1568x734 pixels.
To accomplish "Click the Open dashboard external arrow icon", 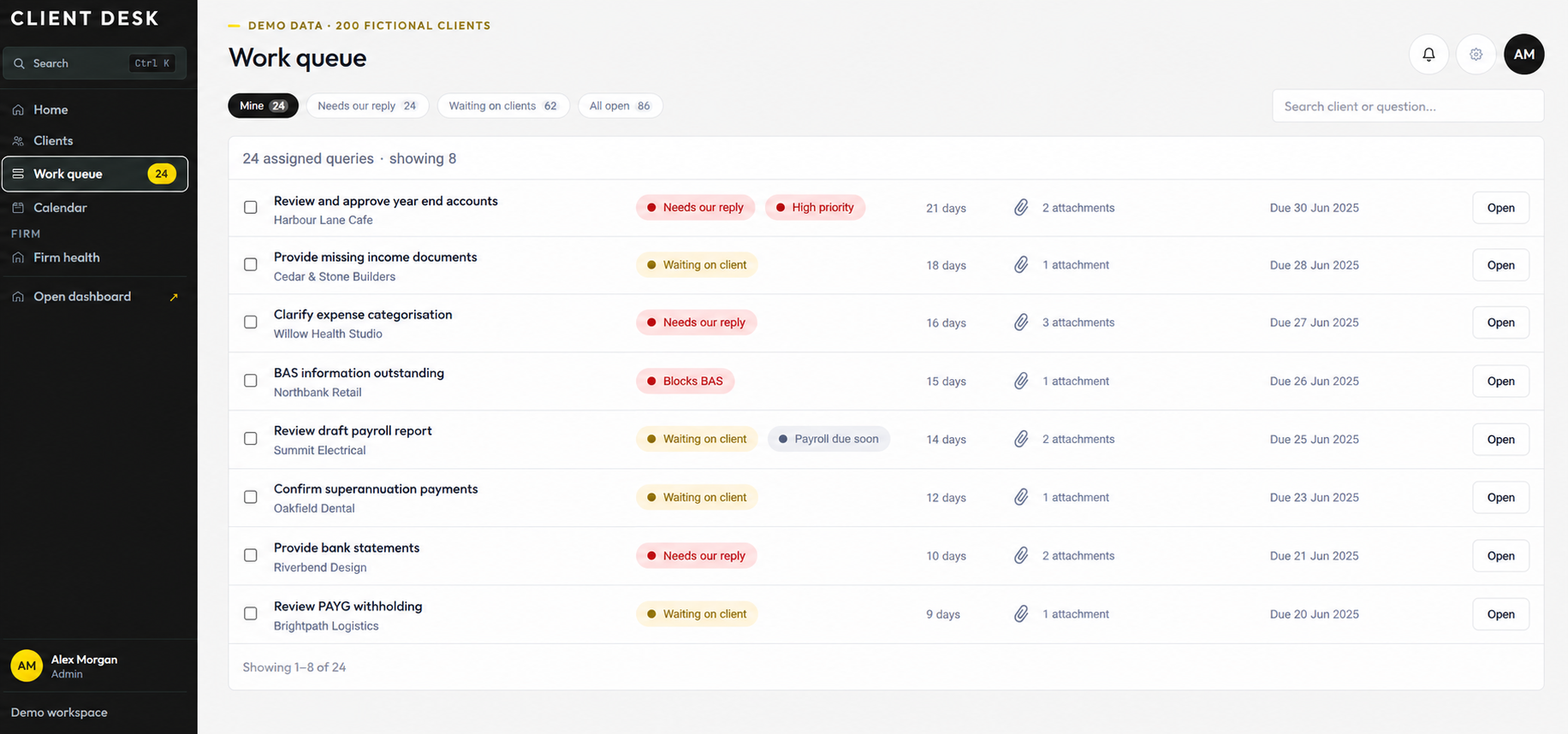I will pos(174,297).
